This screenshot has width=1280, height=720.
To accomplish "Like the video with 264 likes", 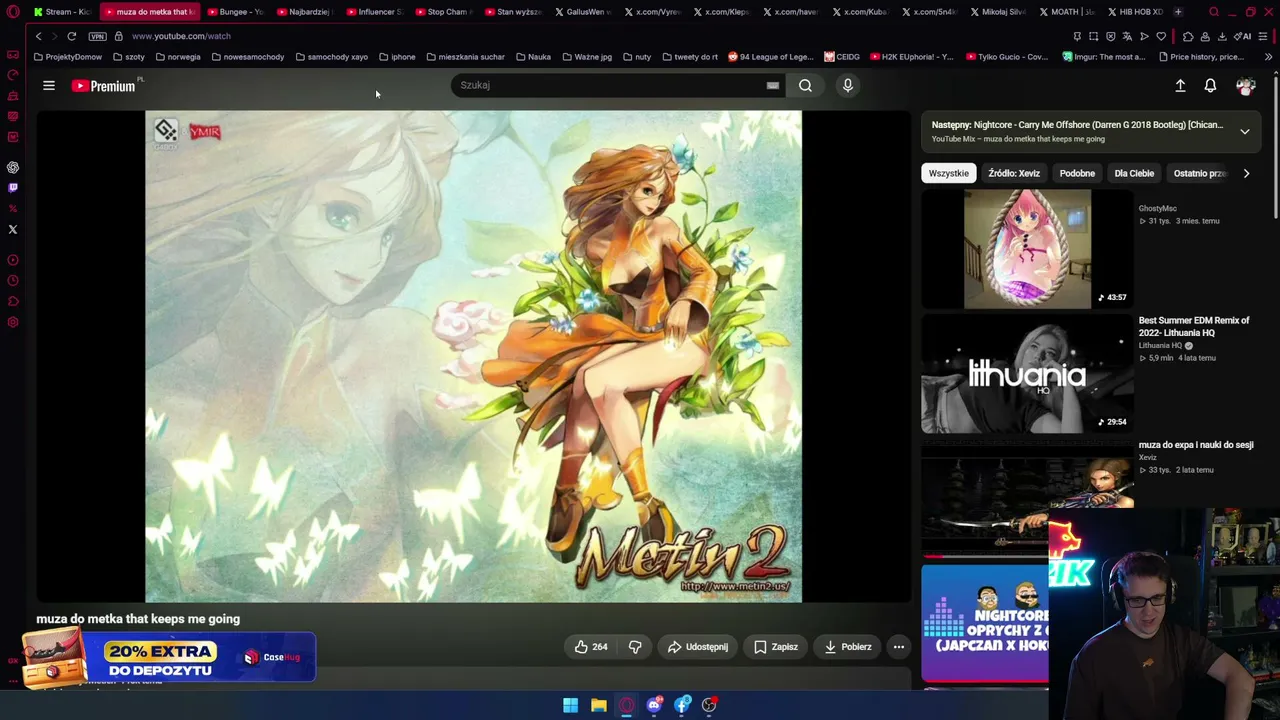I will point(591,647).
